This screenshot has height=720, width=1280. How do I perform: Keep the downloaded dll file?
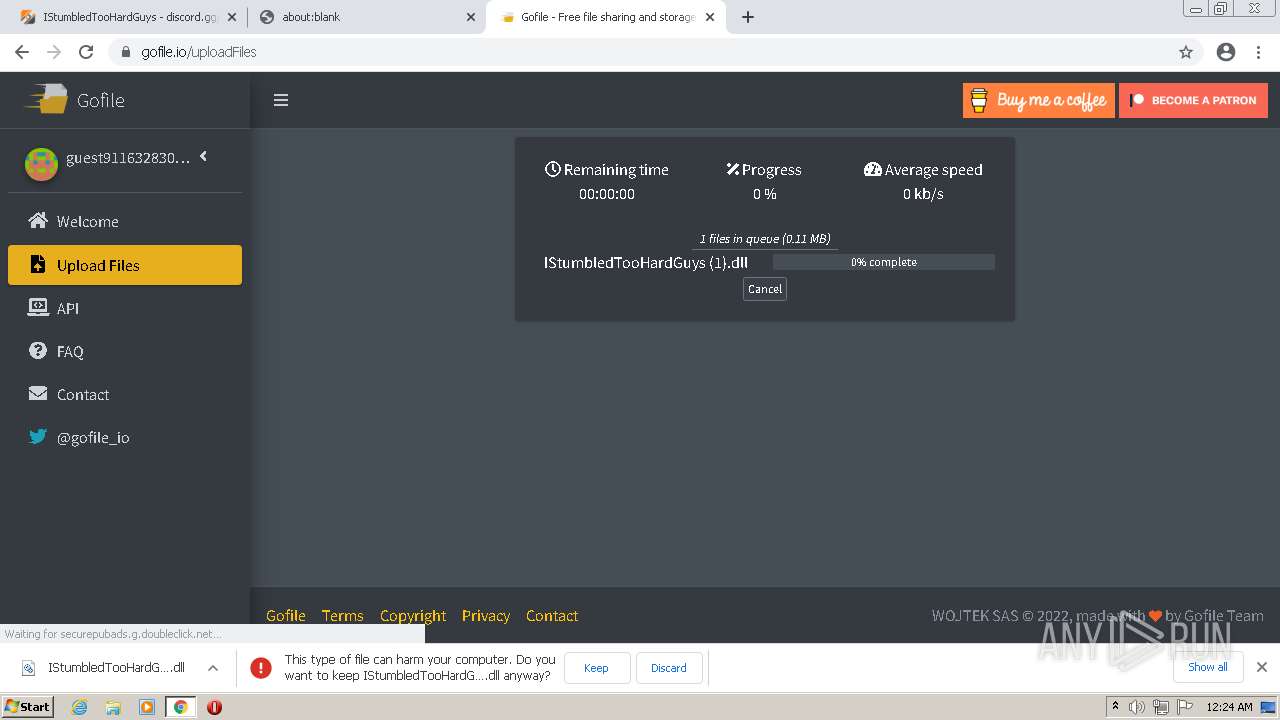pyautogui.click(x=597, y=668)
